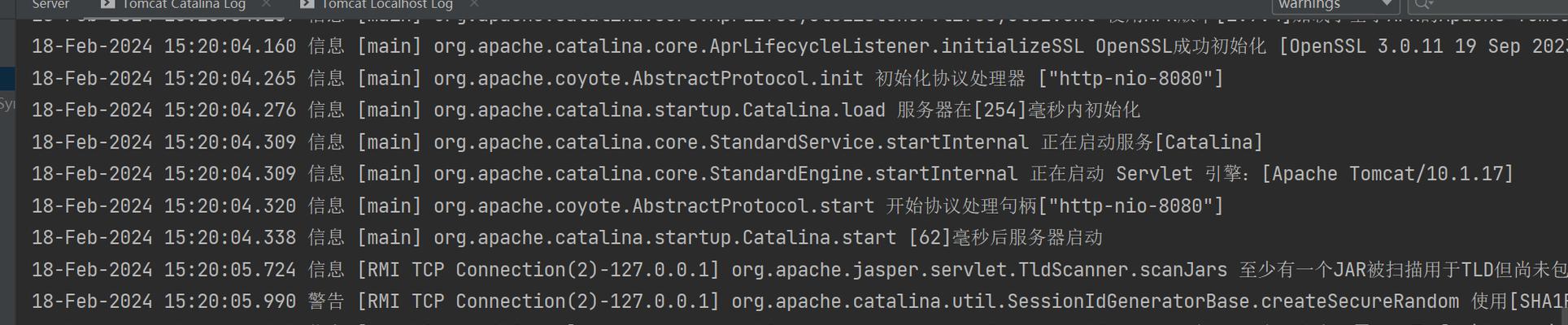The image size is (1568, 325).
Task: Click the StandardService.startInternal Catalina log line
Action: point(647,142)
